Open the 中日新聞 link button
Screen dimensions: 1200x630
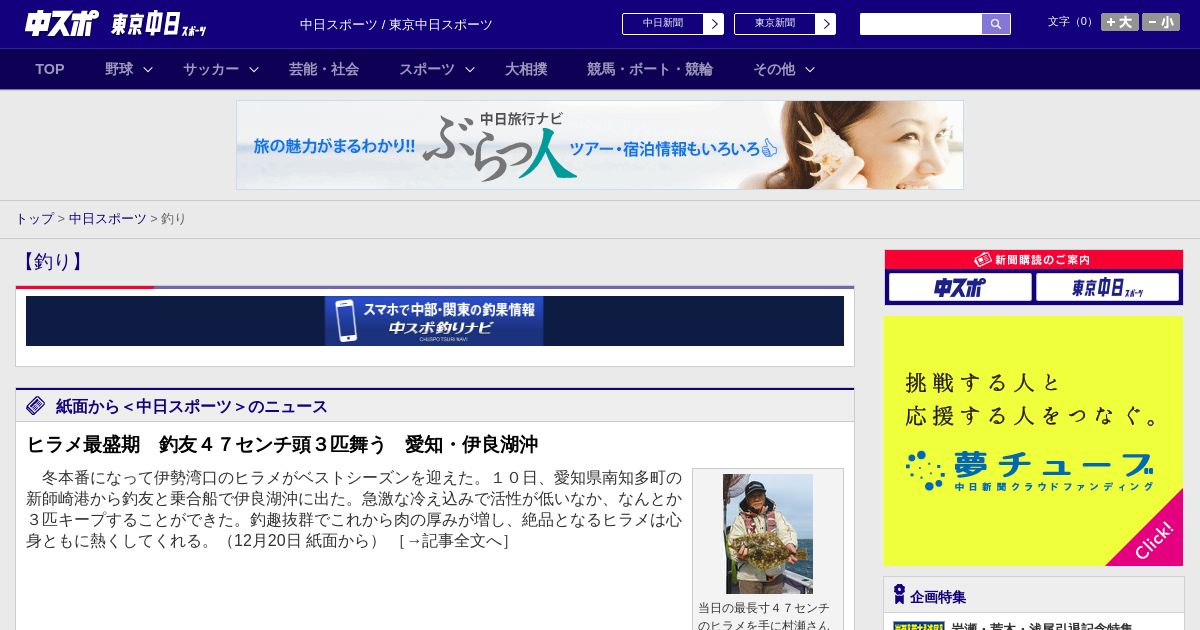coord(663,24)
